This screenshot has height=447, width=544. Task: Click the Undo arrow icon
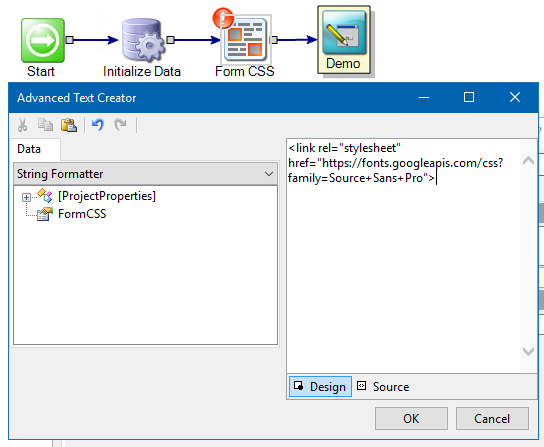pos(98,125)
